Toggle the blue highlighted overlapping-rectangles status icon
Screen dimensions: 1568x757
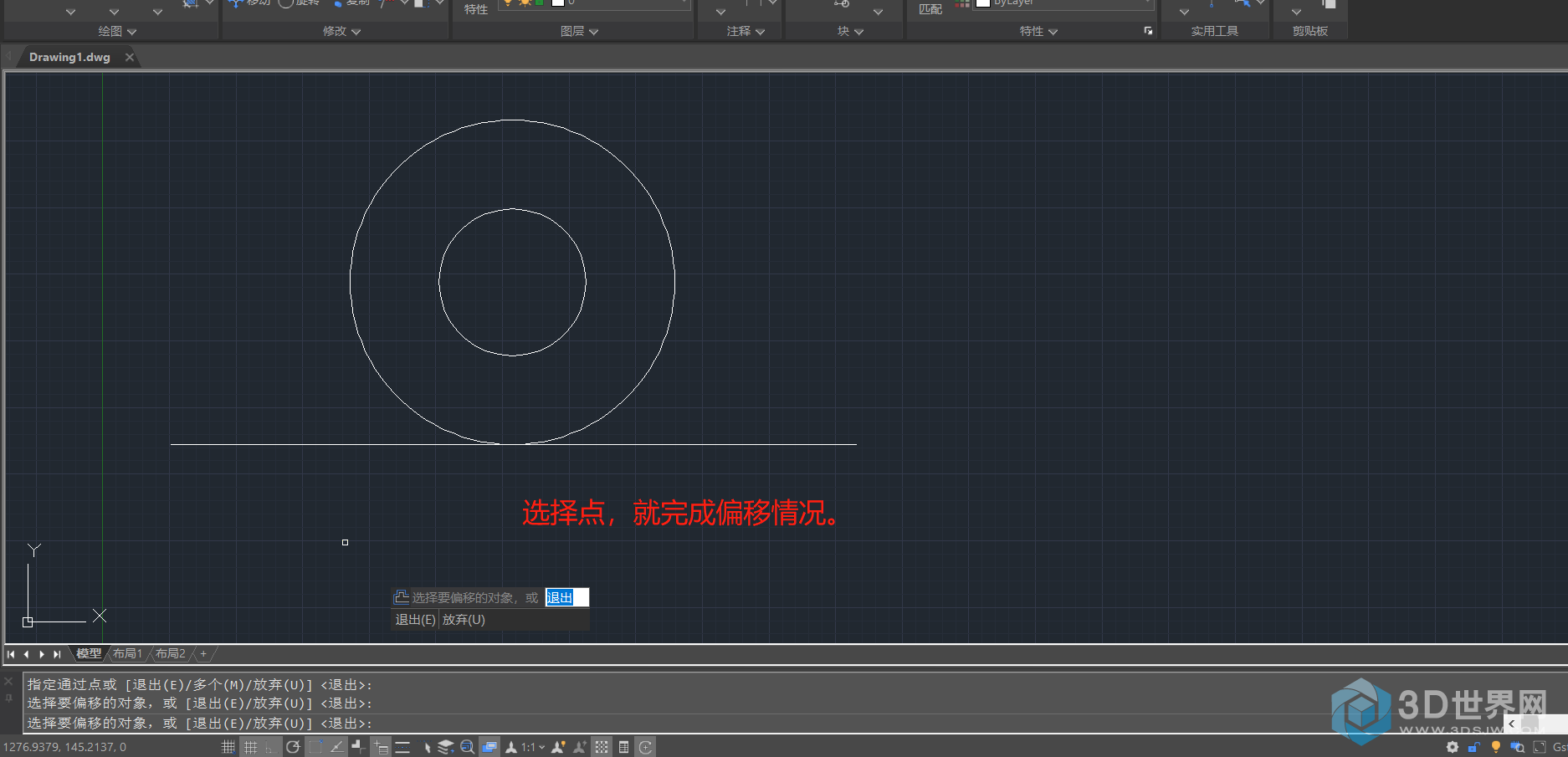click(489, 747)
